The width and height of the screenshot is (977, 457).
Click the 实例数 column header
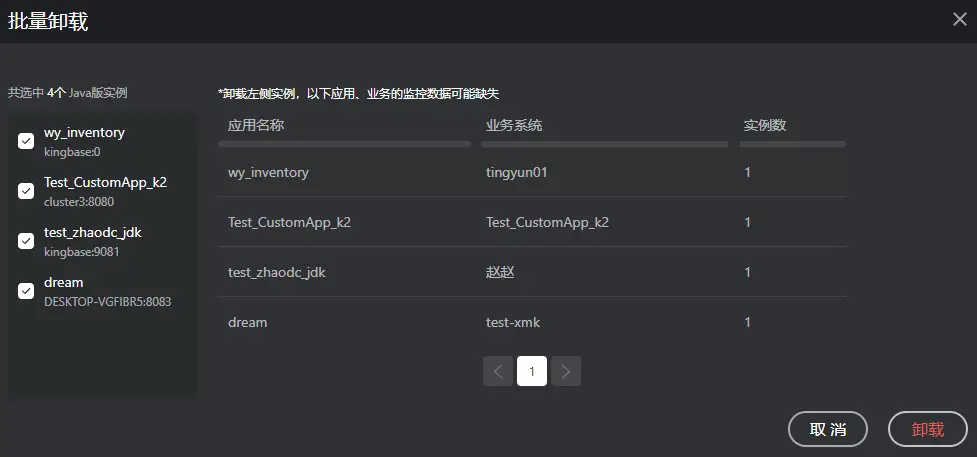click(764, 126)
